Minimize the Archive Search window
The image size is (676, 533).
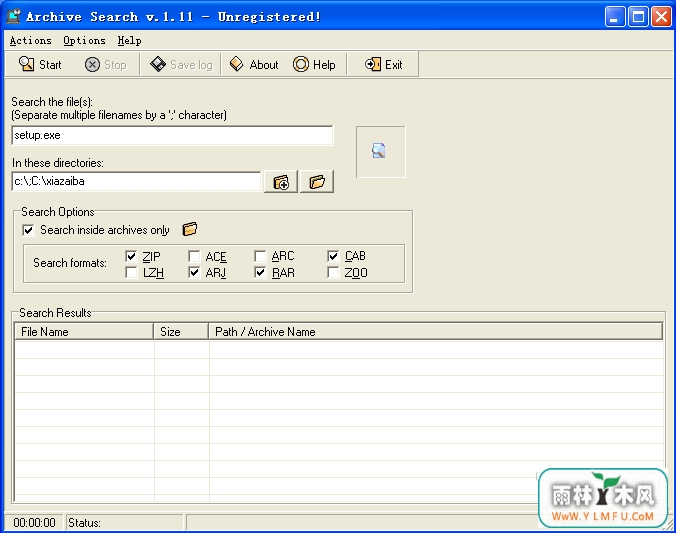[615, 17]
